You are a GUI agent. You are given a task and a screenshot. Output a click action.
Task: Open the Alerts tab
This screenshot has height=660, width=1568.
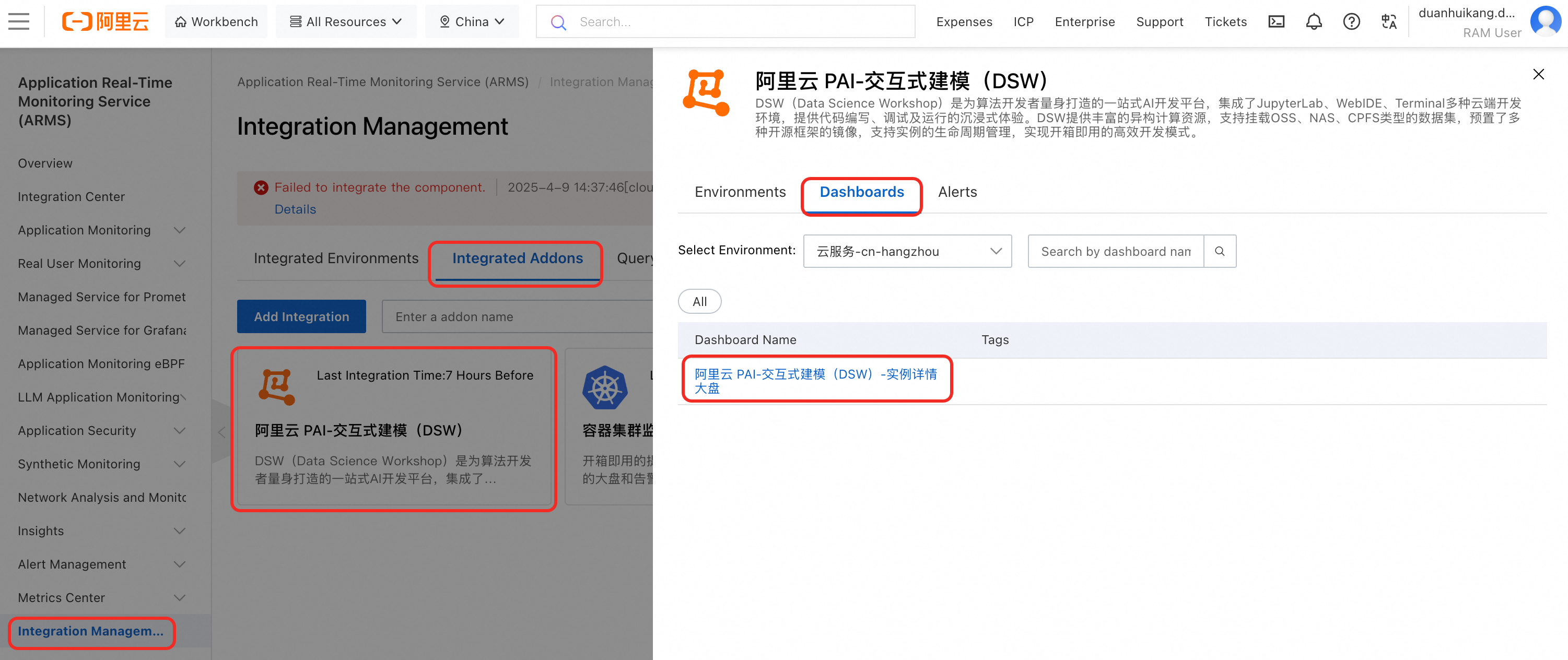(x=957, y=192)
